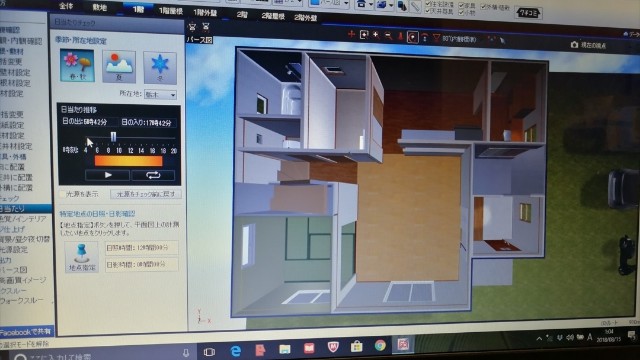Click the 光源をチェック前に戻す button

coord(146,194)
